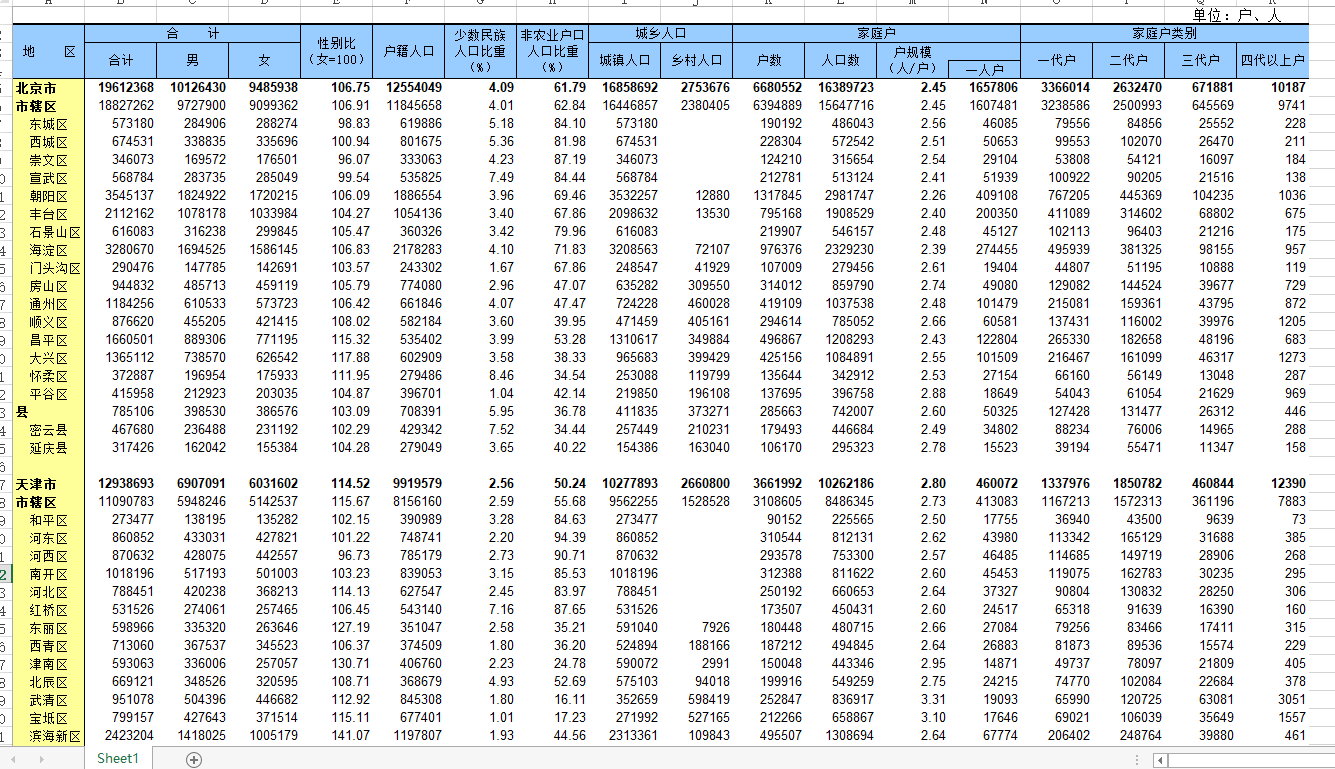
Task: Select the 城镇人口 column header
Action: [624, 60]
